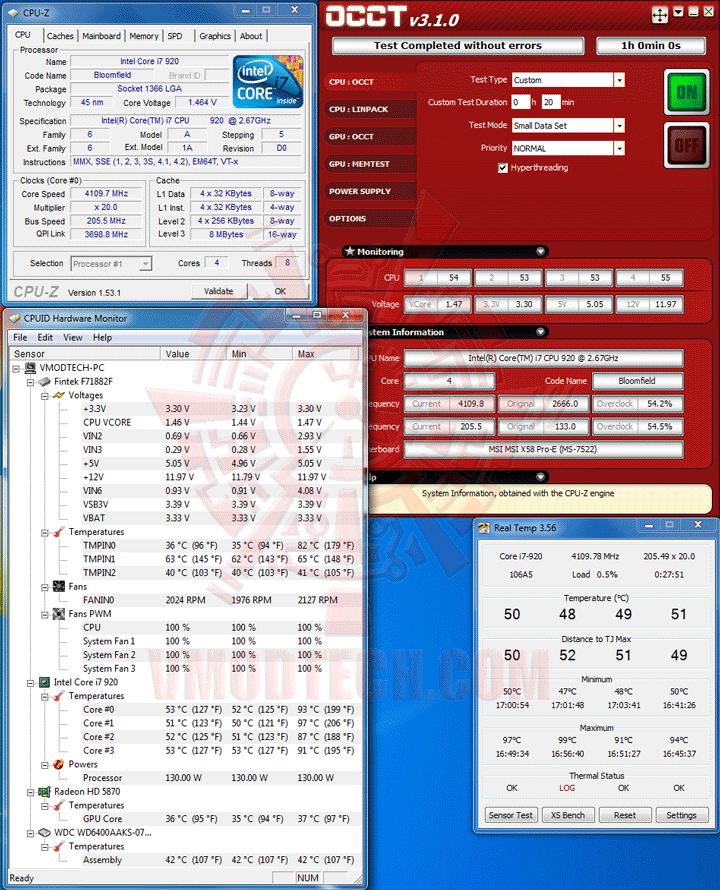Click the OCCT move-window cross icon
Viewport: 720px width, 890px height.
[660, 15]
